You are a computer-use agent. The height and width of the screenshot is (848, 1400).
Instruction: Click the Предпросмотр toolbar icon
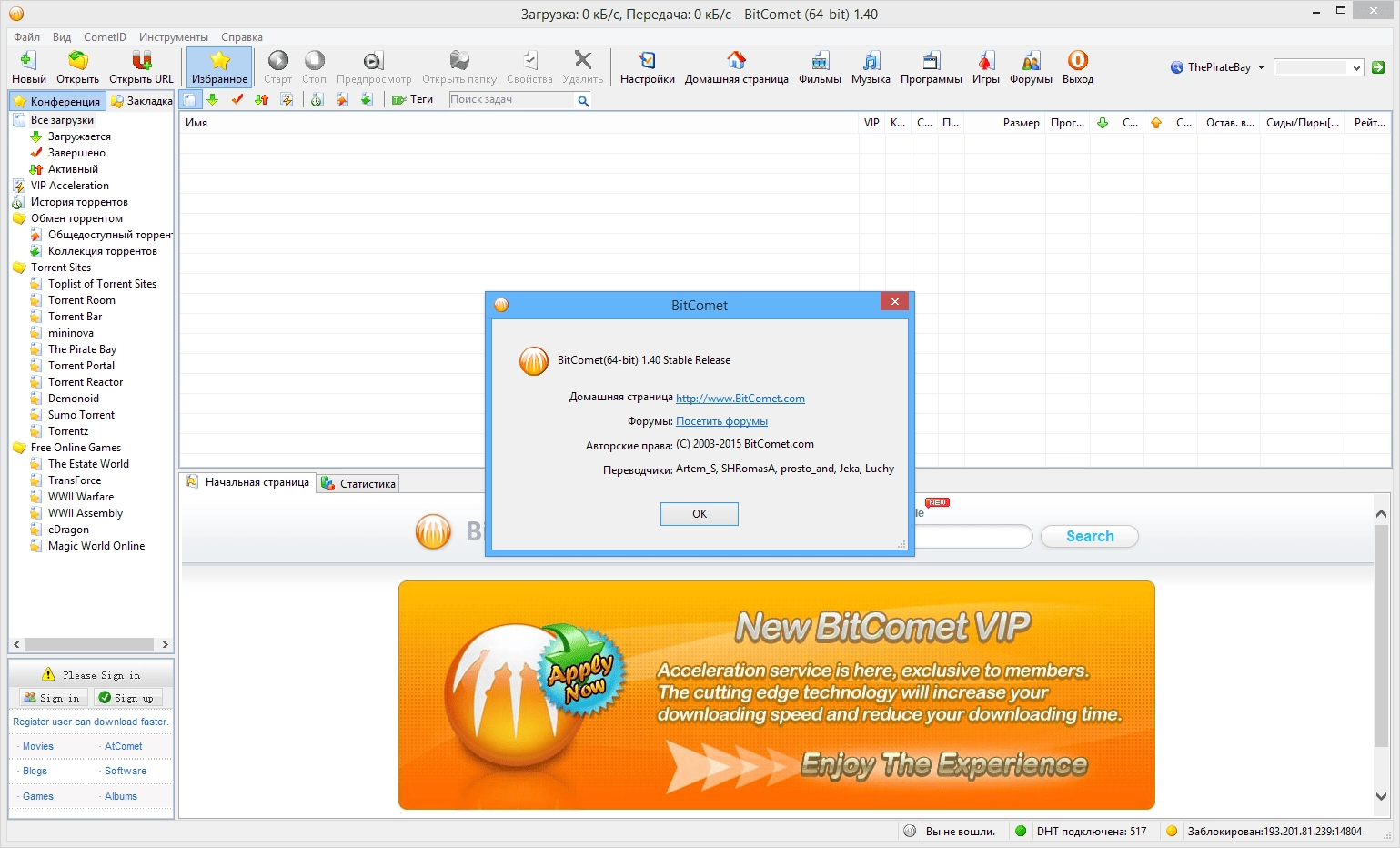tap(374, 67)
